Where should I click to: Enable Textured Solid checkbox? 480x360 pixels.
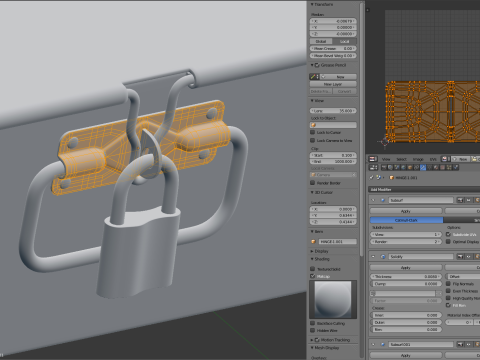click(313, 269)
